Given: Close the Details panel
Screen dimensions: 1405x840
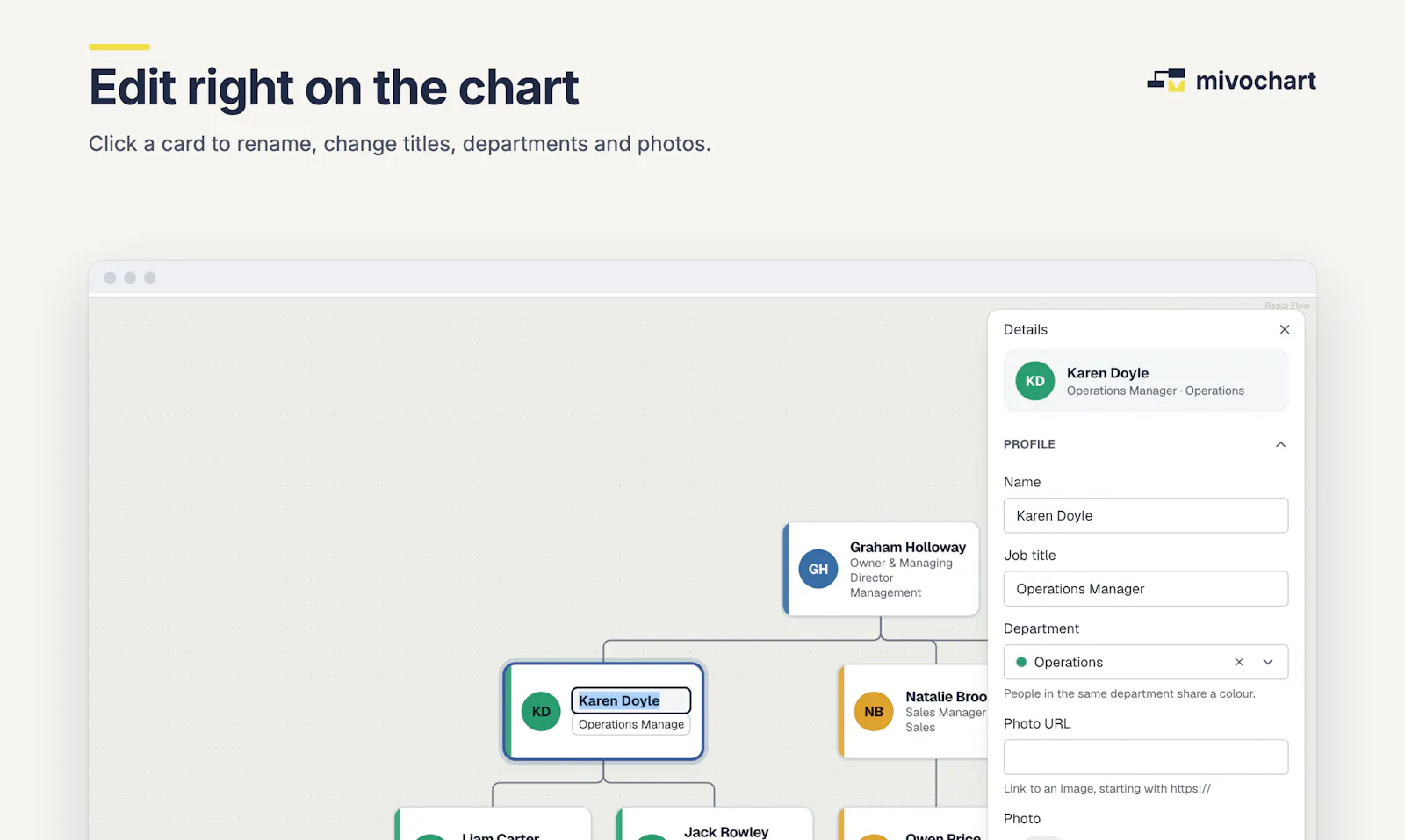Looking at the screenshot, I should 1285,329.
